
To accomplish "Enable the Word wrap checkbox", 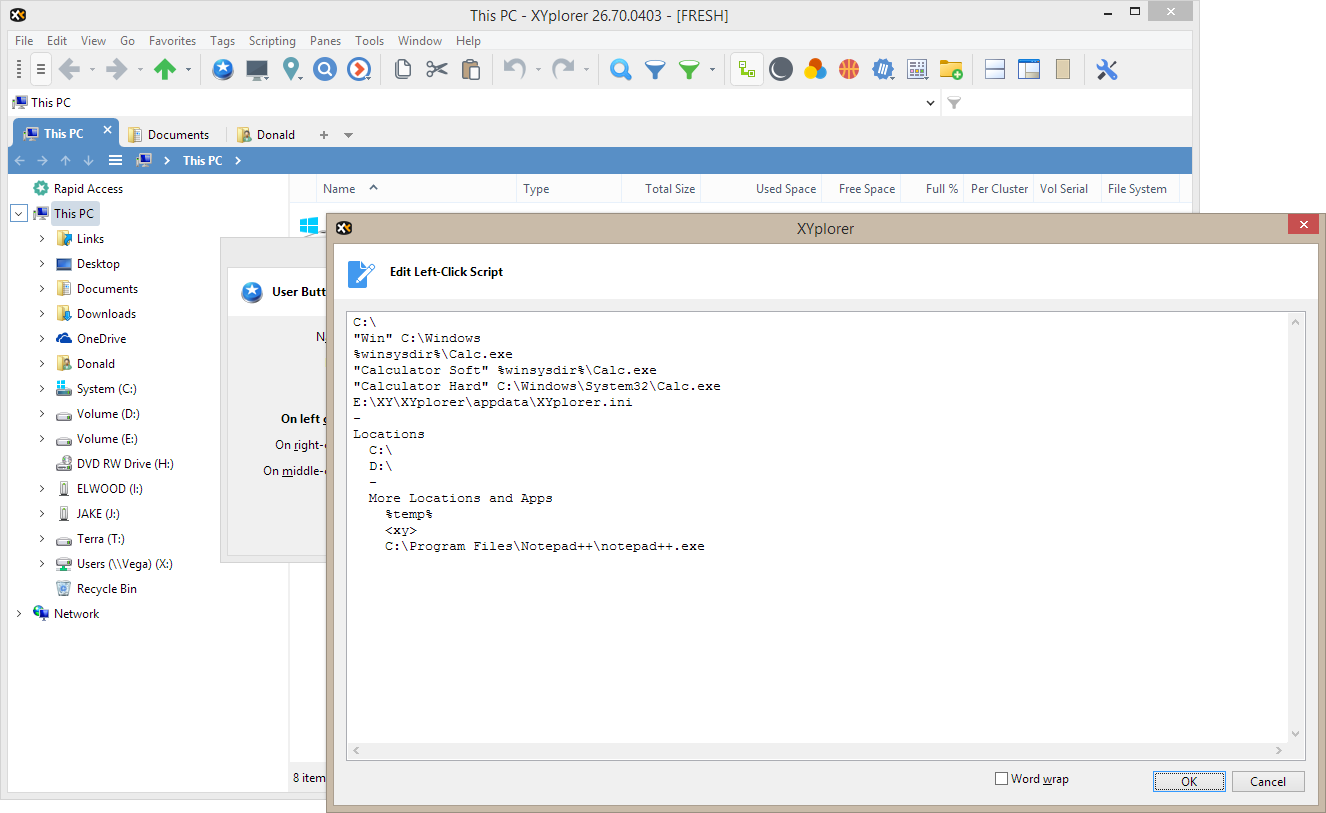I will [x=1001, y=779].
